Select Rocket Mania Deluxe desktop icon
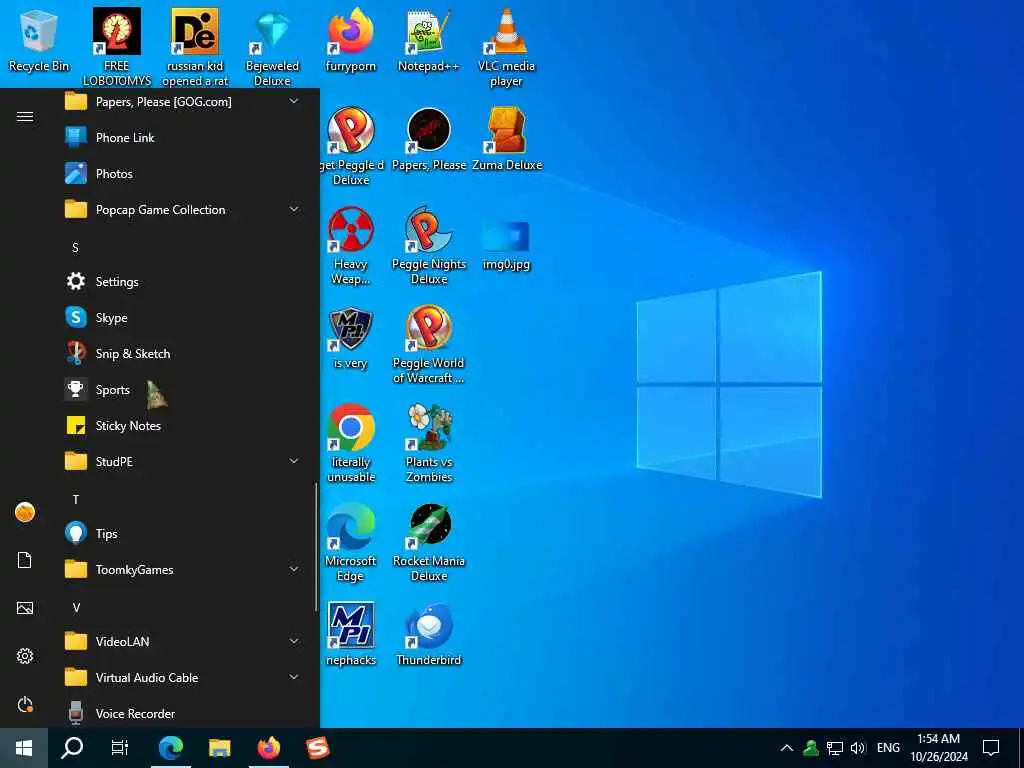The width and height of the screenshot is (1024, 768). coord(428,543)
